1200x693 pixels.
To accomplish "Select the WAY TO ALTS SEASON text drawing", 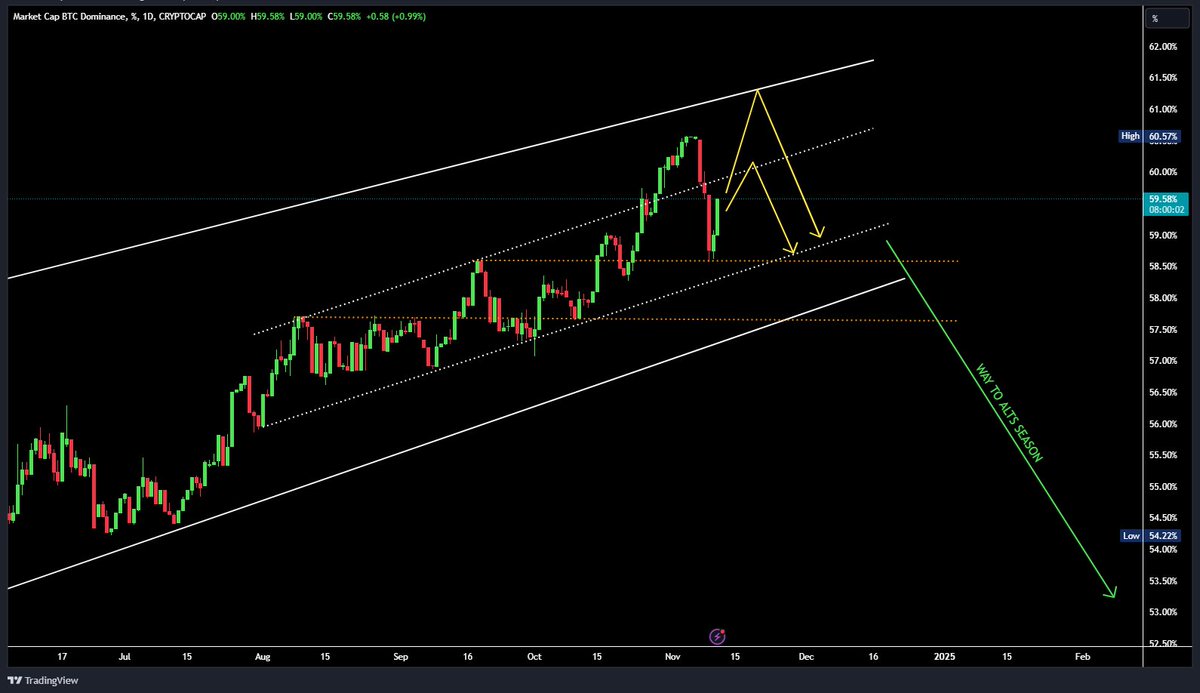I will (1008, 411).
